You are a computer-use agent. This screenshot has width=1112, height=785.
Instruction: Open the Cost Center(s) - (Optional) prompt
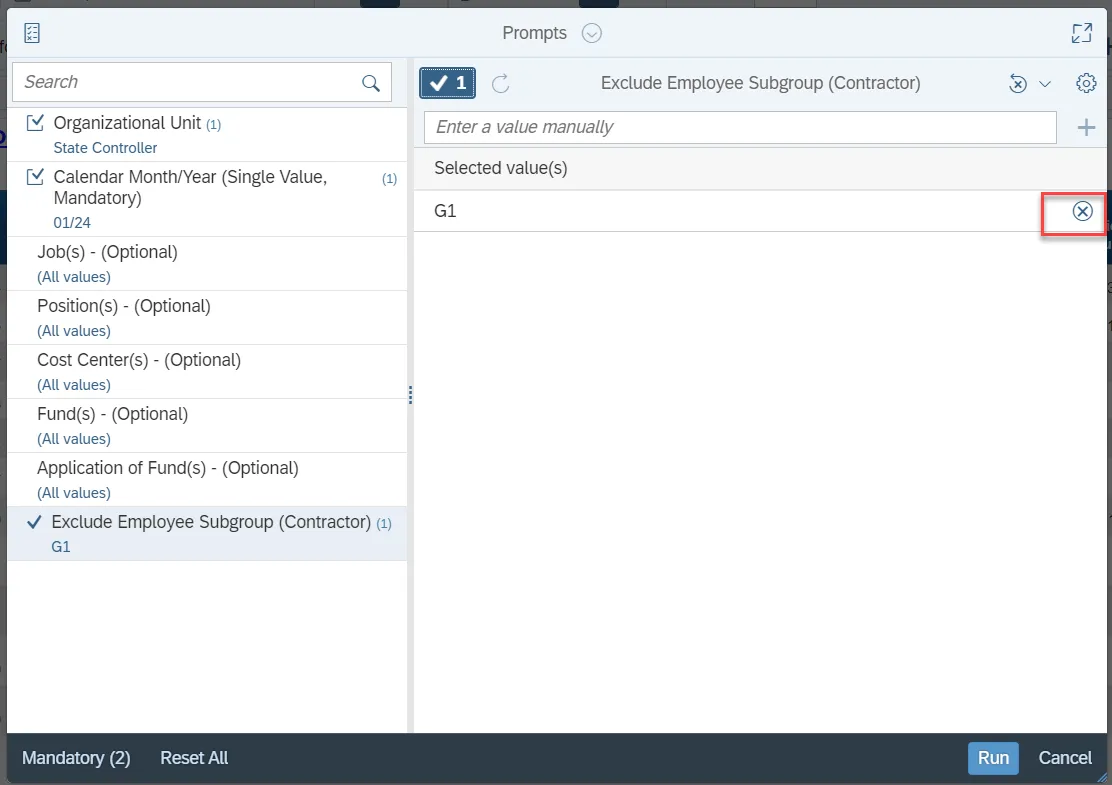point(139,360)
